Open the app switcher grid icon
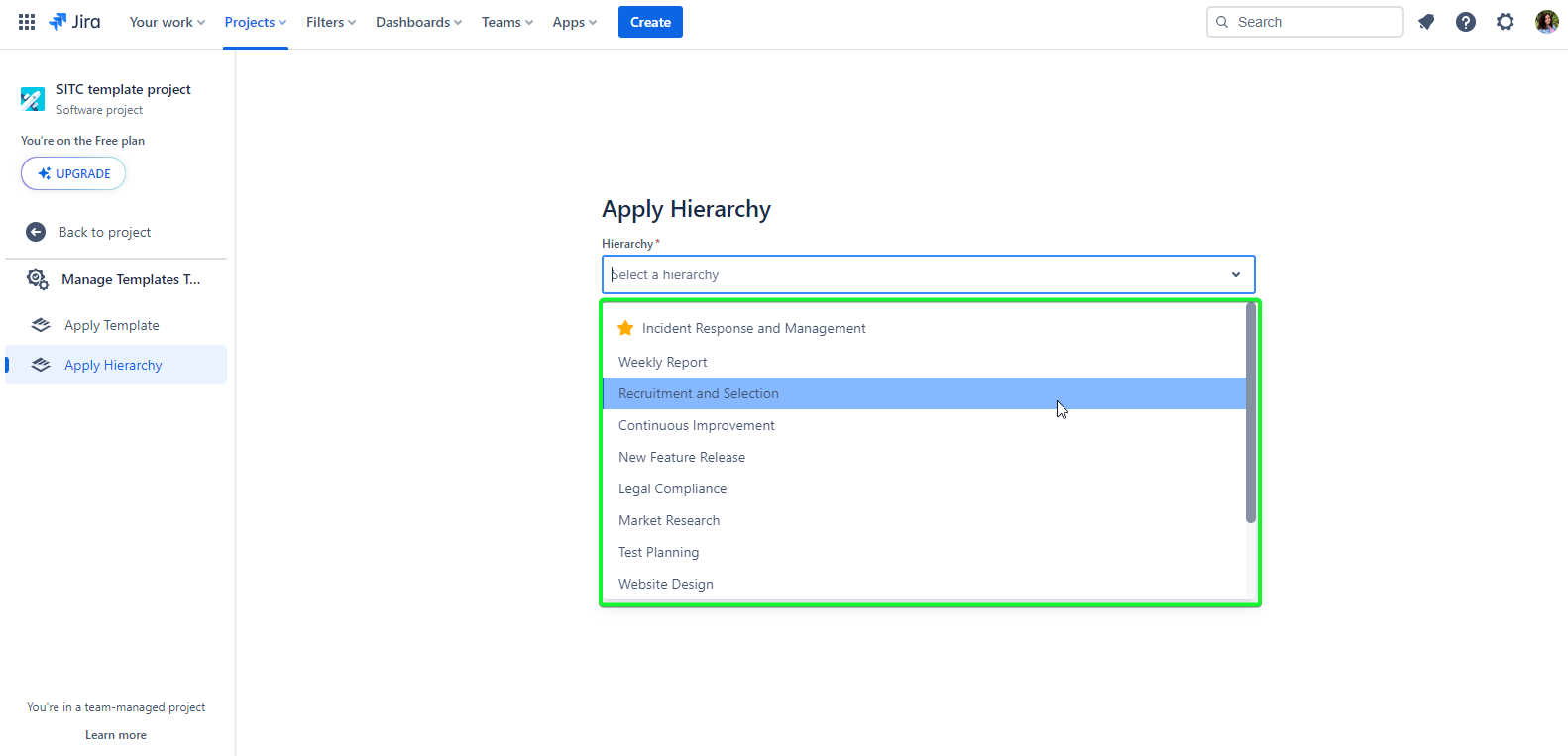Screen dimensions: 1568x756 pos(27,22)
